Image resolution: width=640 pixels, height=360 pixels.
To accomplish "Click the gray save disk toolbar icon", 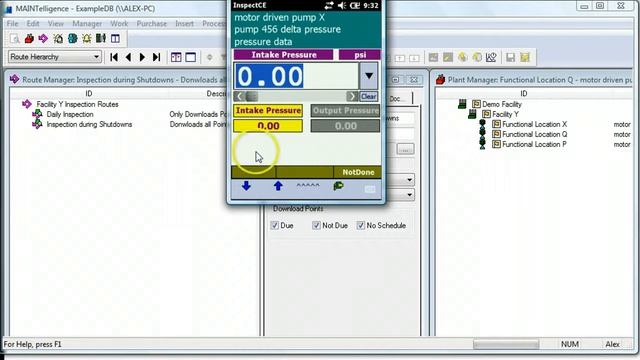I will coord(510,58).
